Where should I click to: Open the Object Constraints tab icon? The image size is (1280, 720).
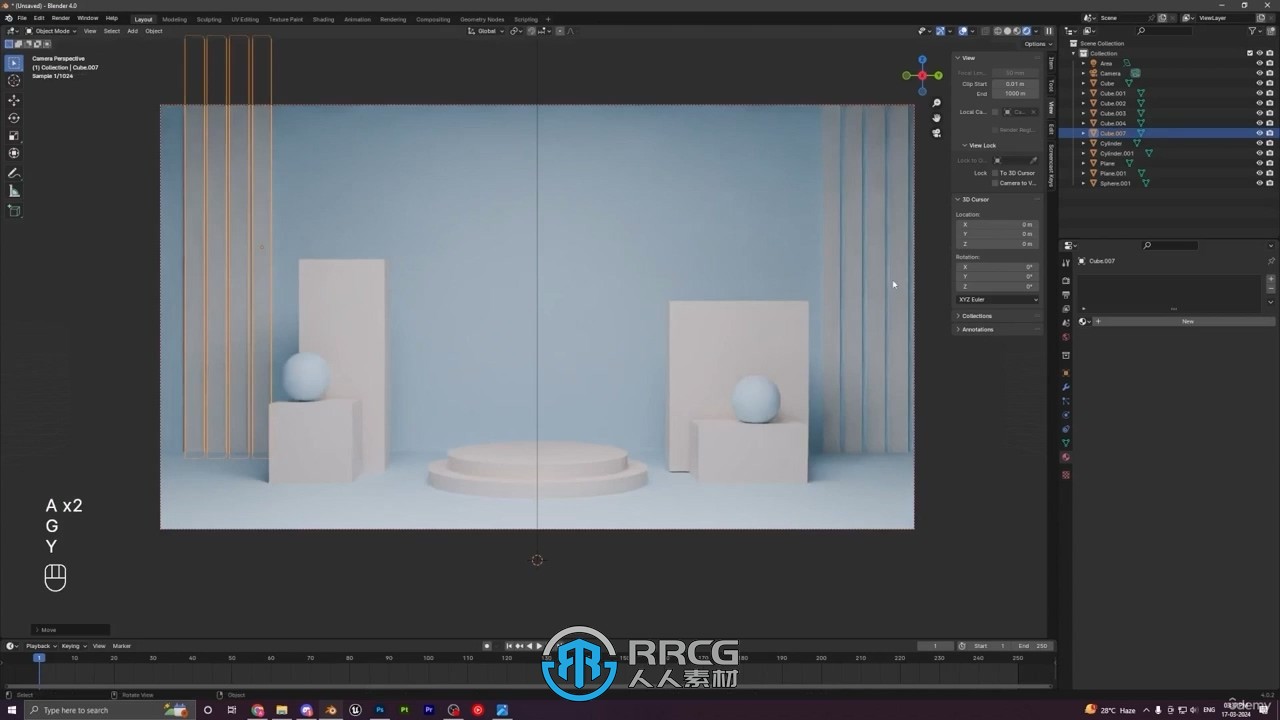point(1066,429)
